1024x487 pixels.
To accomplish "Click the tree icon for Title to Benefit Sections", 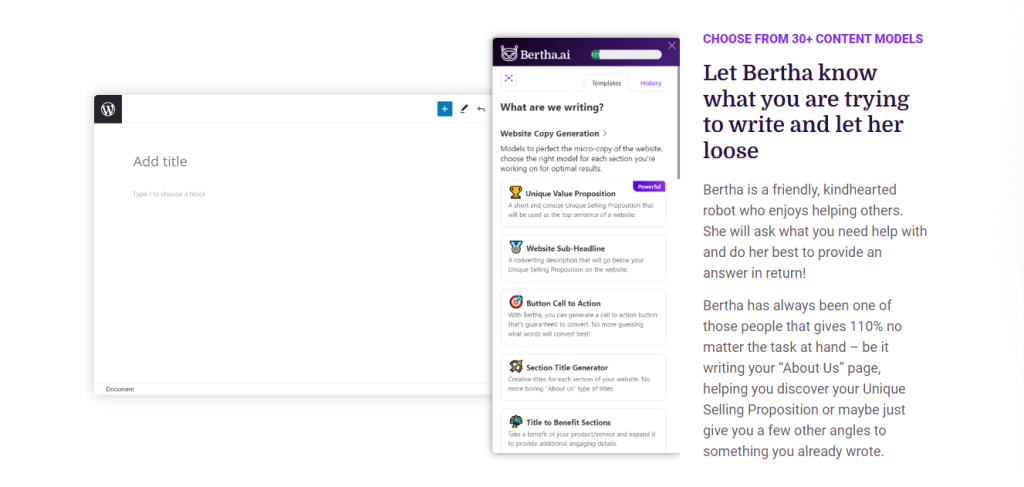I will tap(515, 422).
